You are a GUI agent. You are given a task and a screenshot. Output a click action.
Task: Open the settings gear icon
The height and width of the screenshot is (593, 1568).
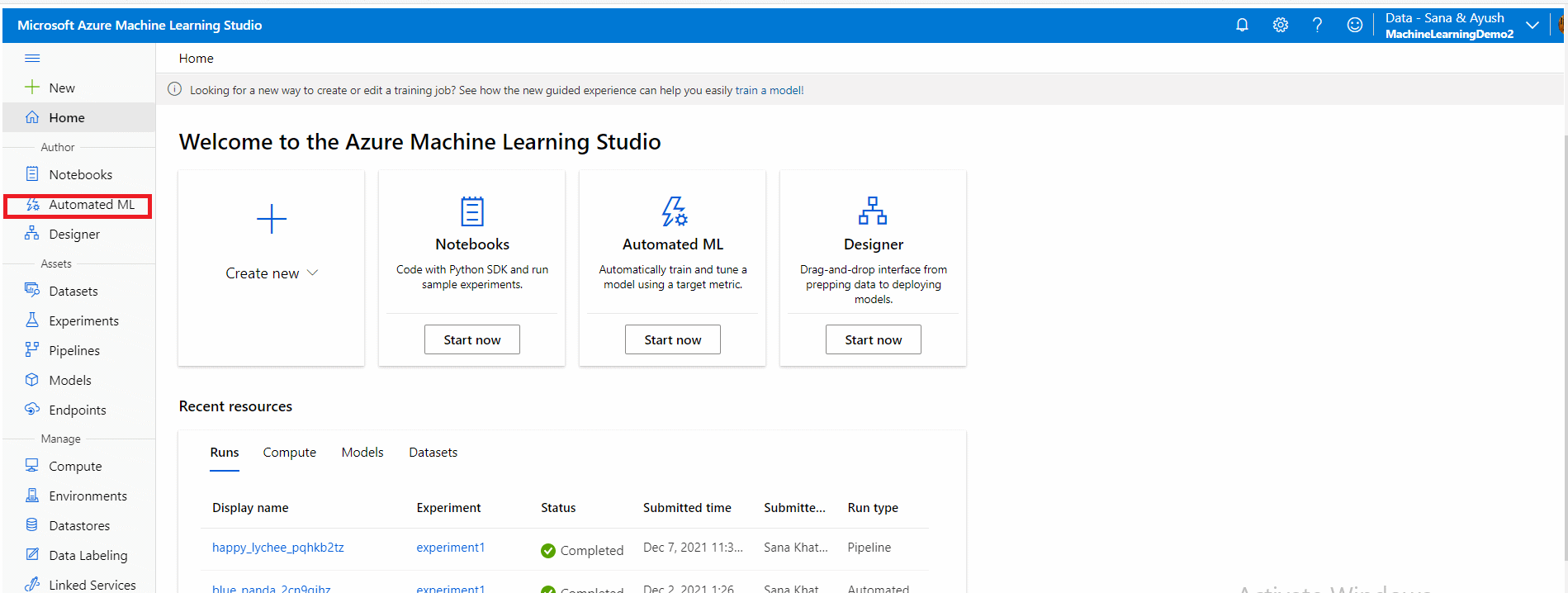1281,25
